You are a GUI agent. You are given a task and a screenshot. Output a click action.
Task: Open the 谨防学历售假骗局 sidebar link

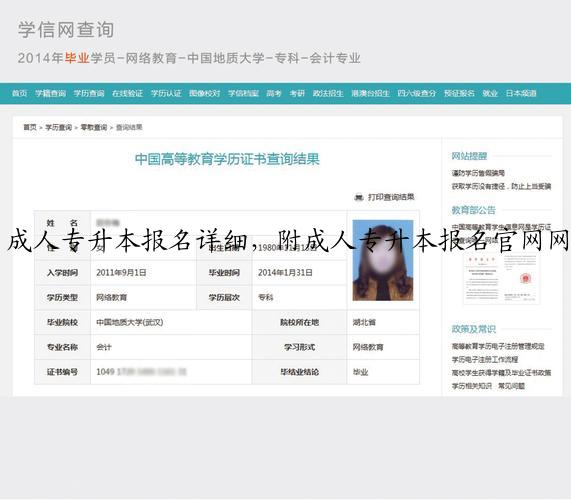coord(478,173)
